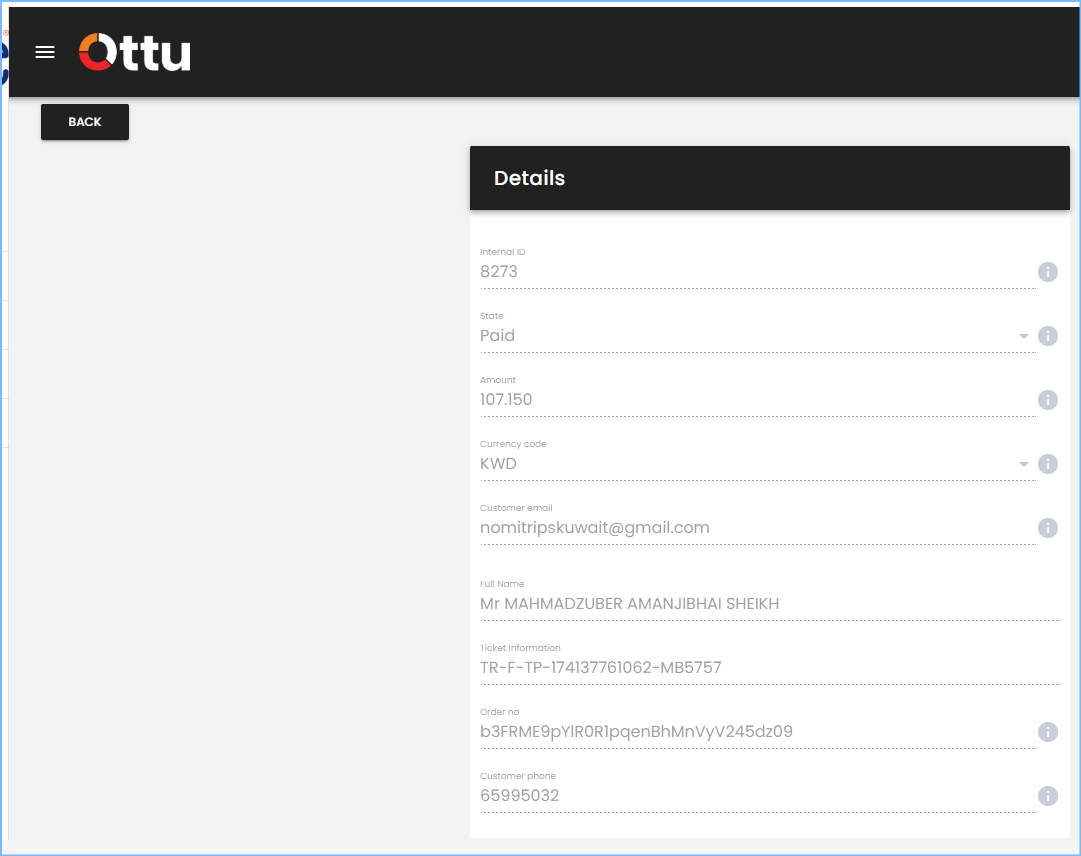Click the Amount field 107.150
This screenshot has height=856, width=1081.
(758, 400)
